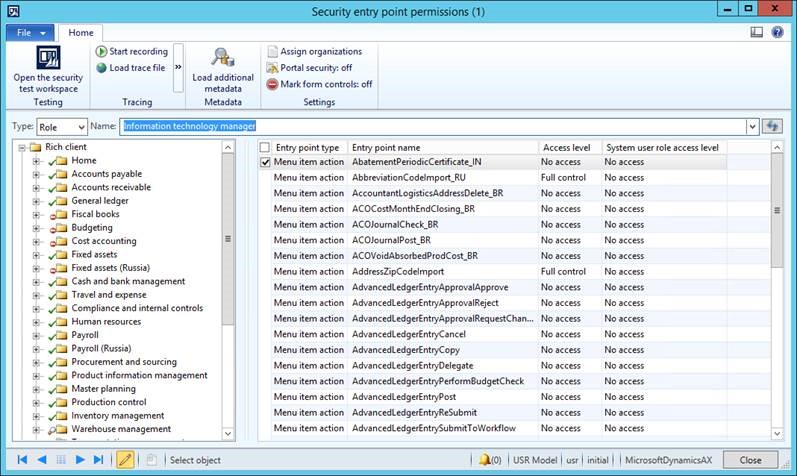Click the Help question mark icon
Screen dimensions: 797x476
tap(777, 32)
